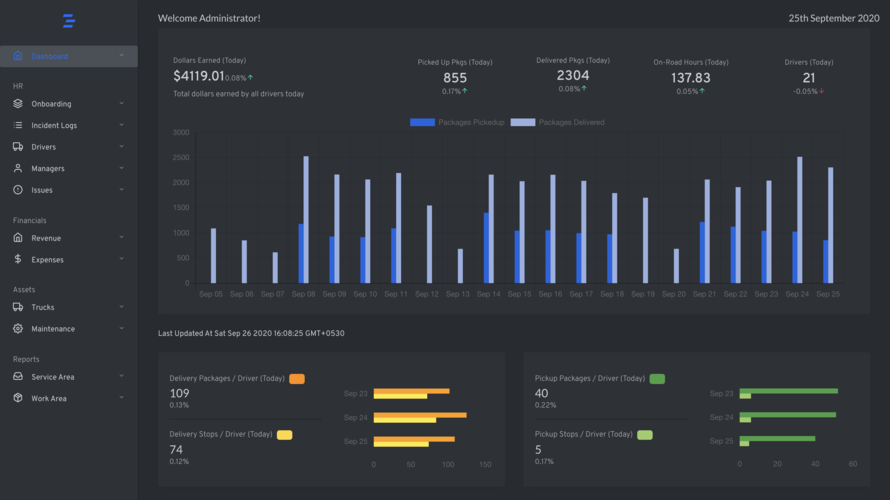Click the Expenses dollar icon

18,259
